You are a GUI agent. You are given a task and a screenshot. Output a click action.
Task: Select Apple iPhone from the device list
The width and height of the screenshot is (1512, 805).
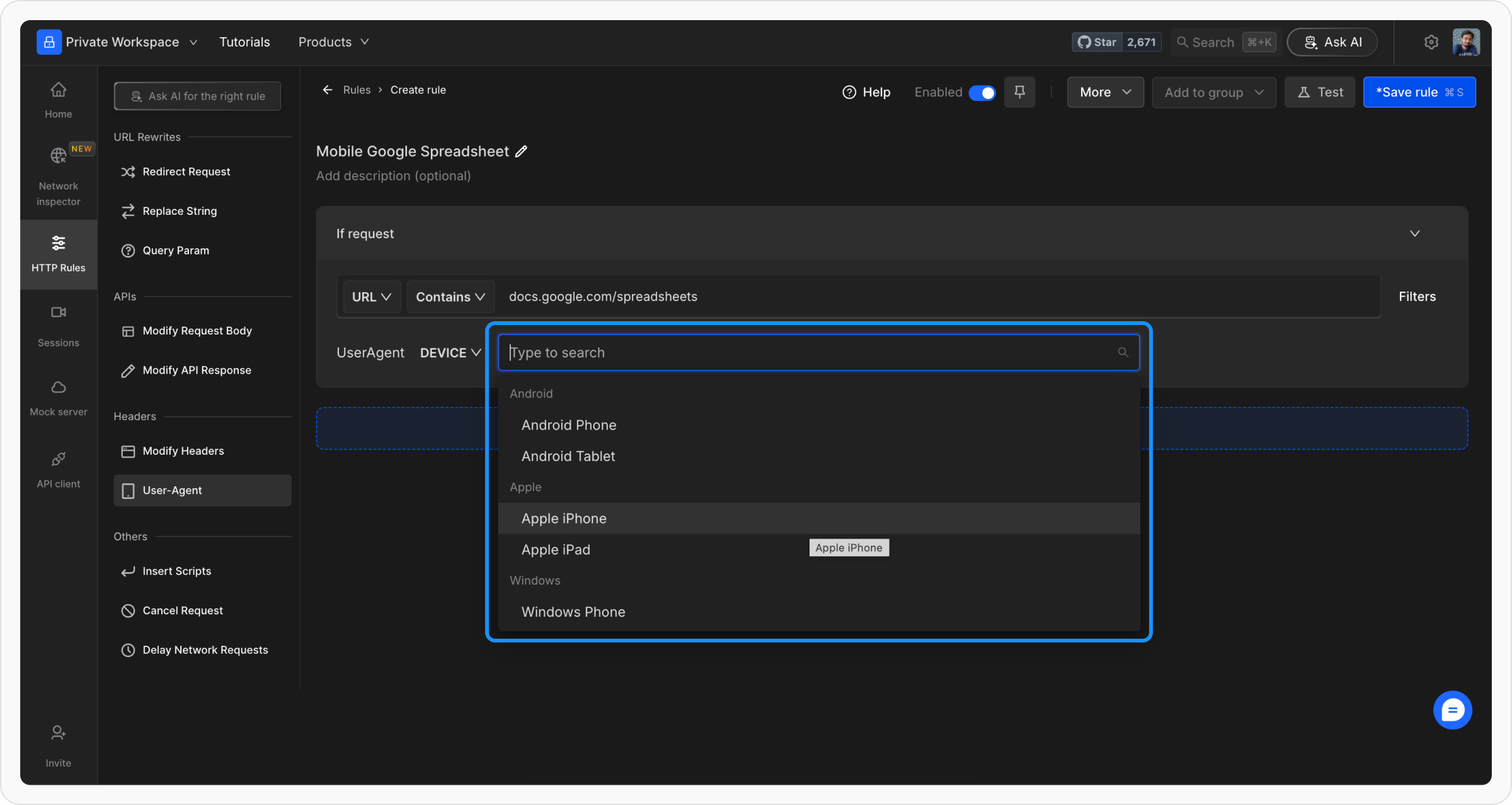[x=564, y=518]
